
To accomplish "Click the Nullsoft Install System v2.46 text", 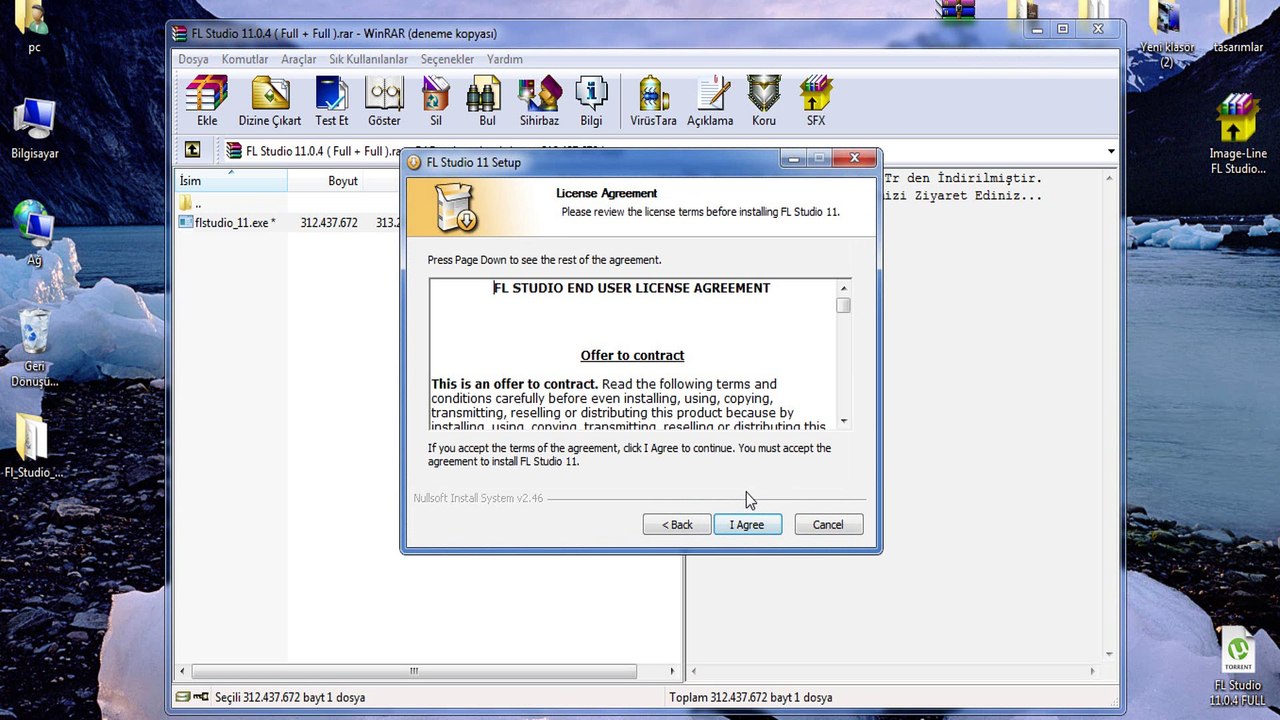I will (x=478, y=498).
